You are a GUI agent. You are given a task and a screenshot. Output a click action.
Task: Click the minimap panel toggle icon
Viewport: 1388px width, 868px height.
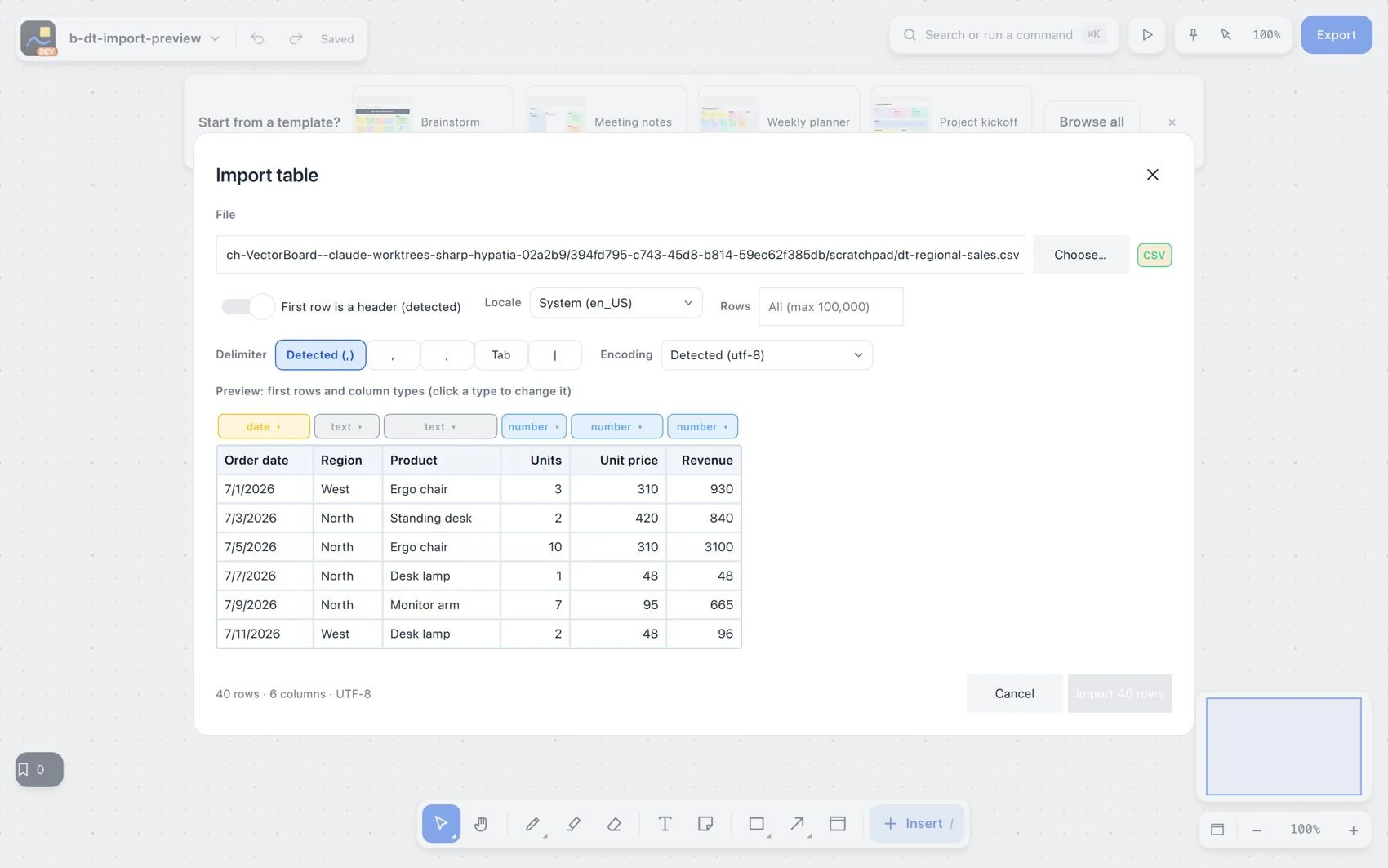pyautogui.click(x=1217, y=830)
